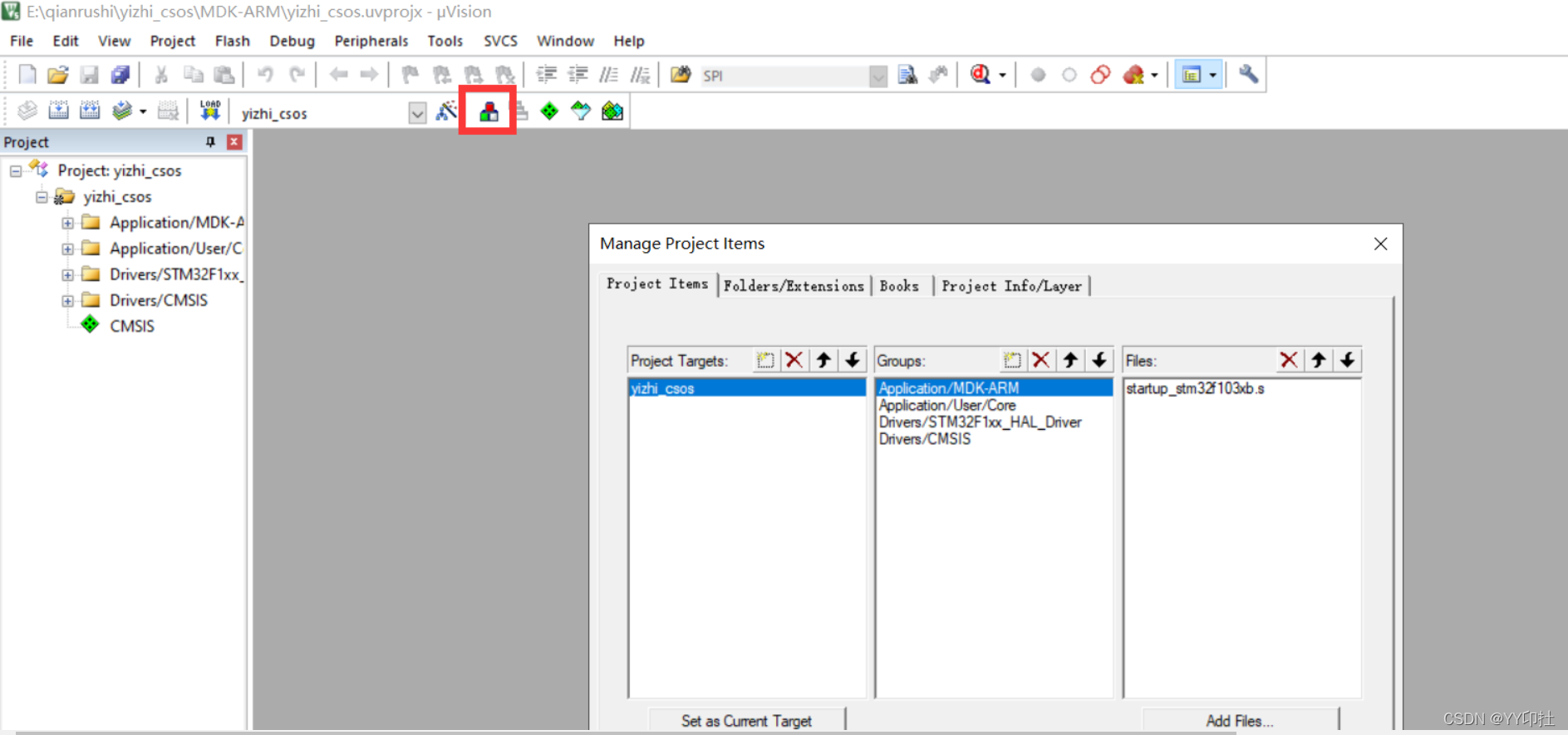
Task: Insert bookmark flag icon
Action: coord(410,75)
